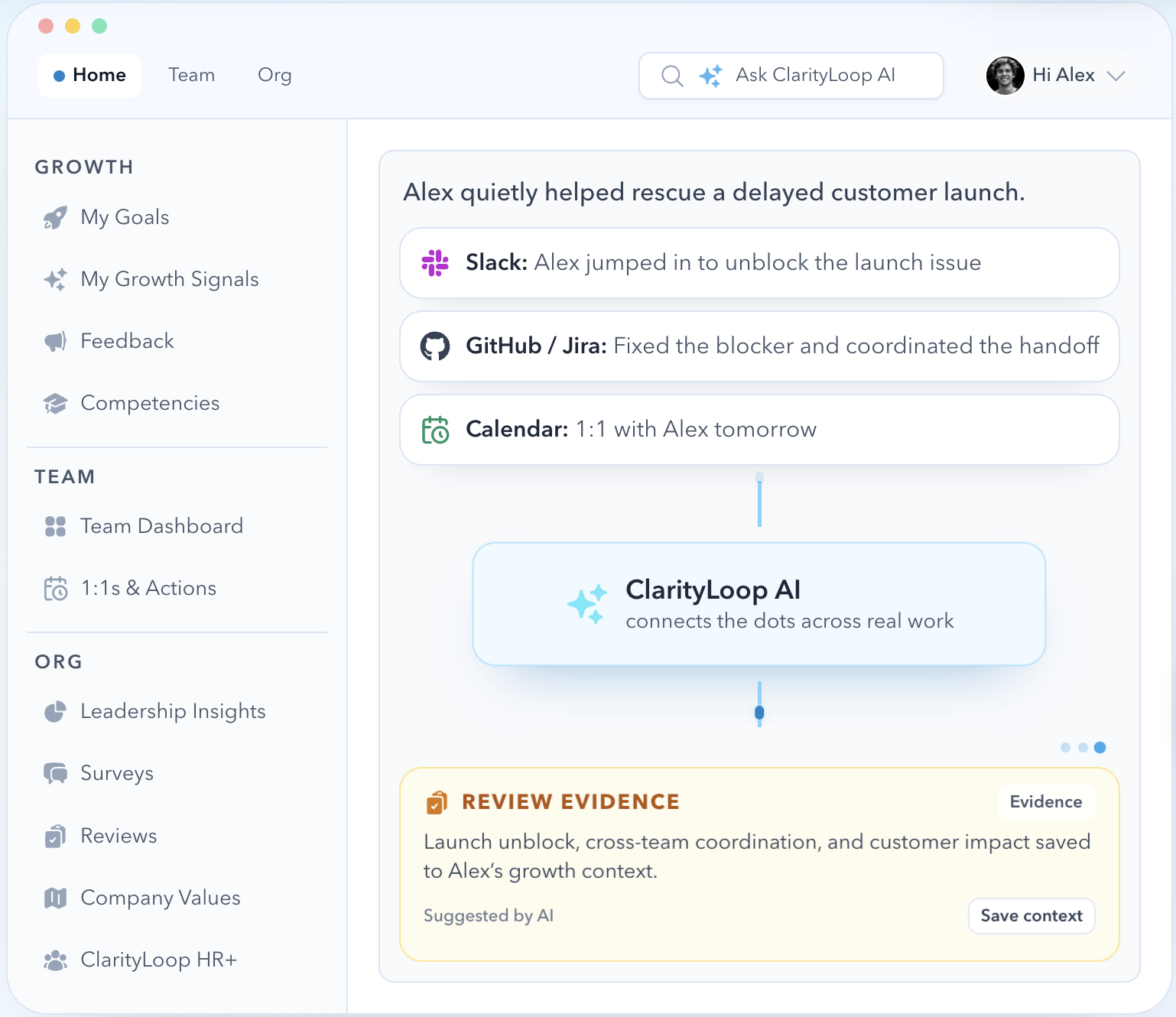Click the GitHub logo icon
This screenshot has width=1176, height=1017.
click(x=435, y=346)
